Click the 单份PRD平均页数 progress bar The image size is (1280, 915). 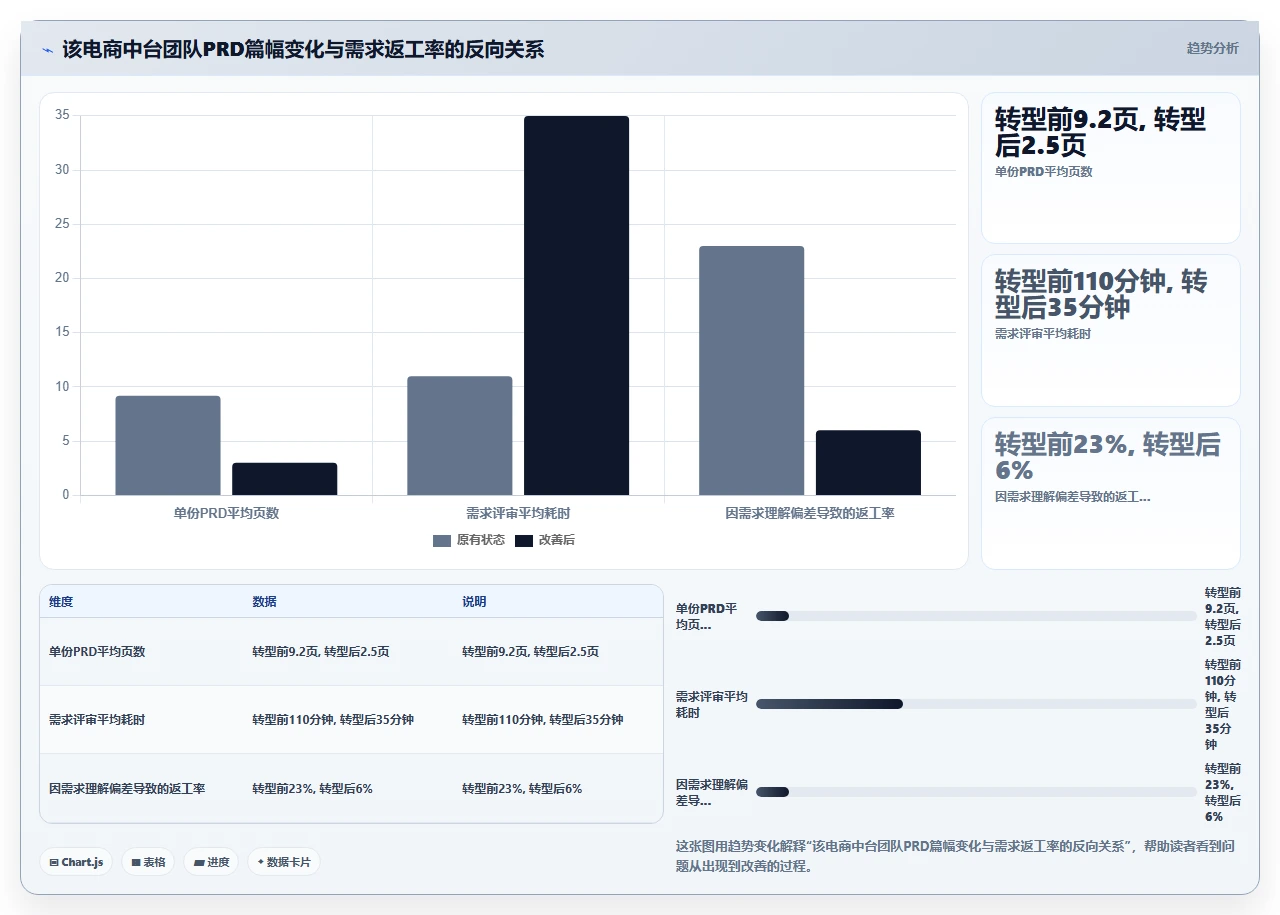(x=976, y=616)
